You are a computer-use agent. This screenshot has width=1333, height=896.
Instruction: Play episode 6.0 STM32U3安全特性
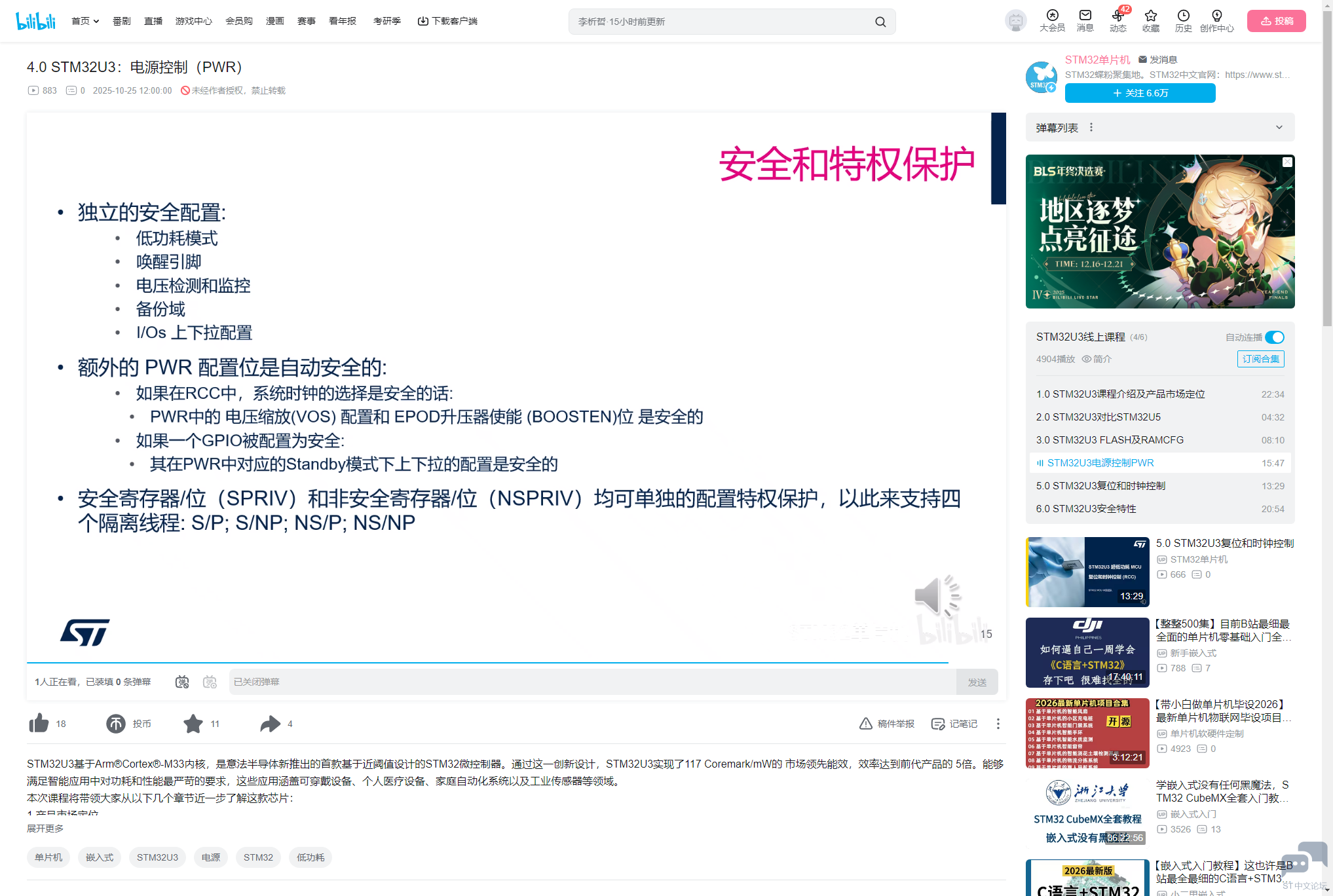point(1160,509)
